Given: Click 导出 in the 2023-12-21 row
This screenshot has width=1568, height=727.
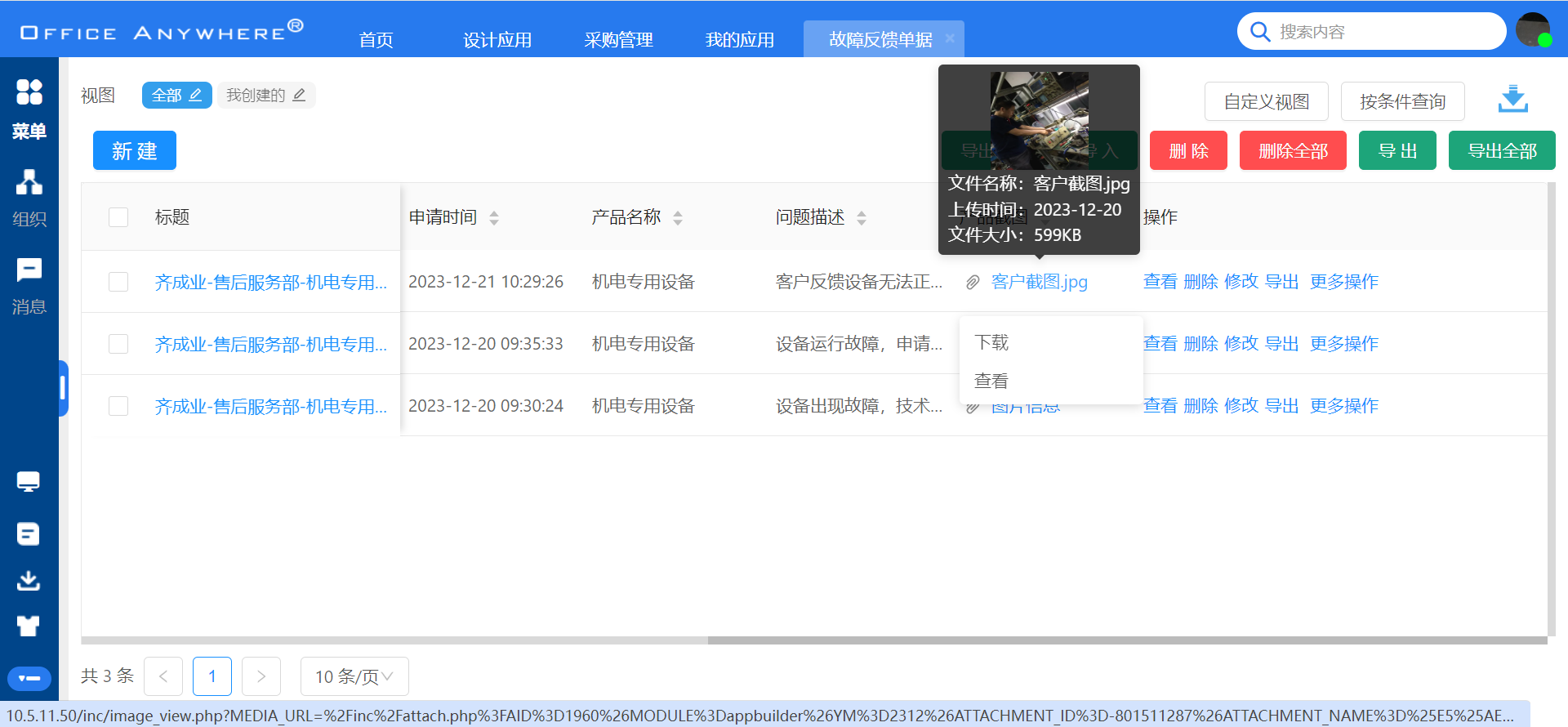Looking at the screenshot, I should point(1282,282).
